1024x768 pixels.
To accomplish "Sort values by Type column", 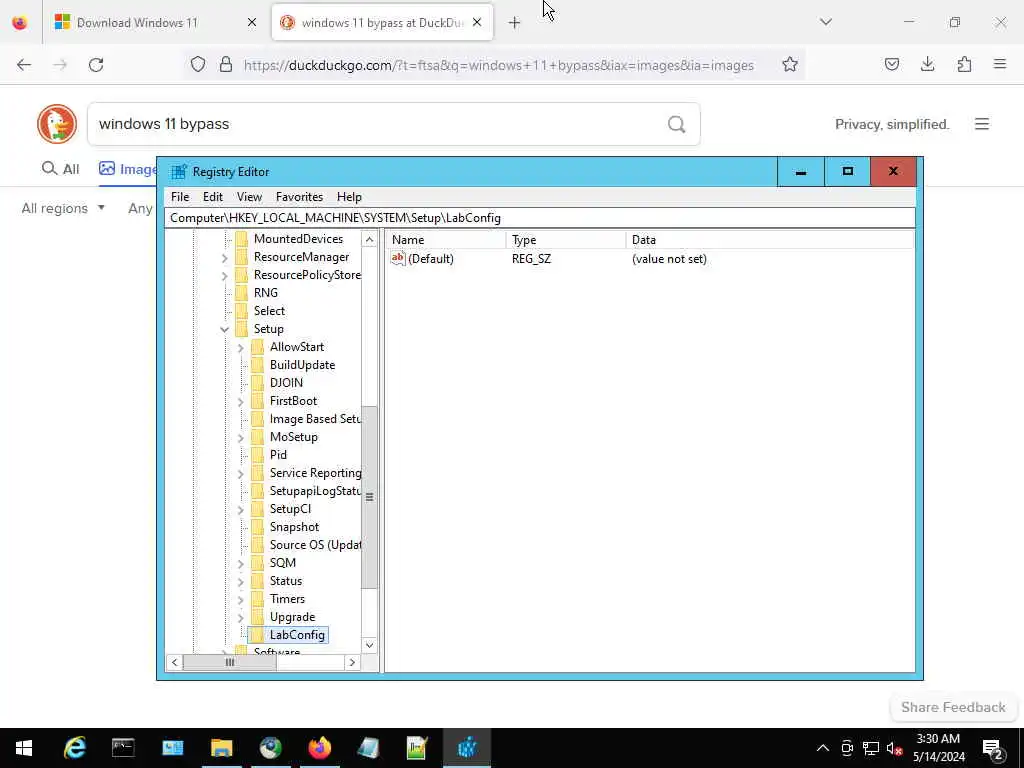I will (x=566, y=240).
